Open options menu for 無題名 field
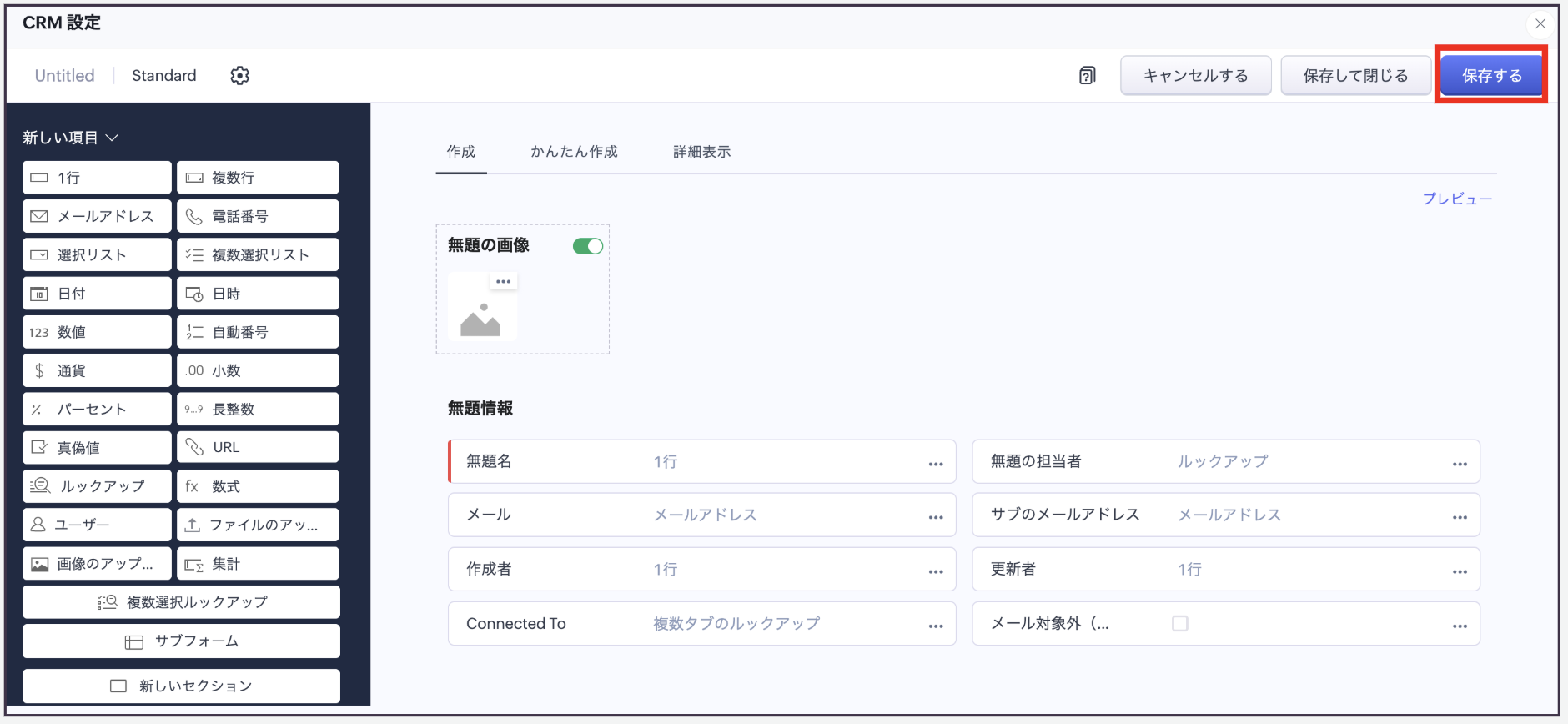Image resolution: width=1568 pixels, height=724 pixels. (x=936, y=464)
